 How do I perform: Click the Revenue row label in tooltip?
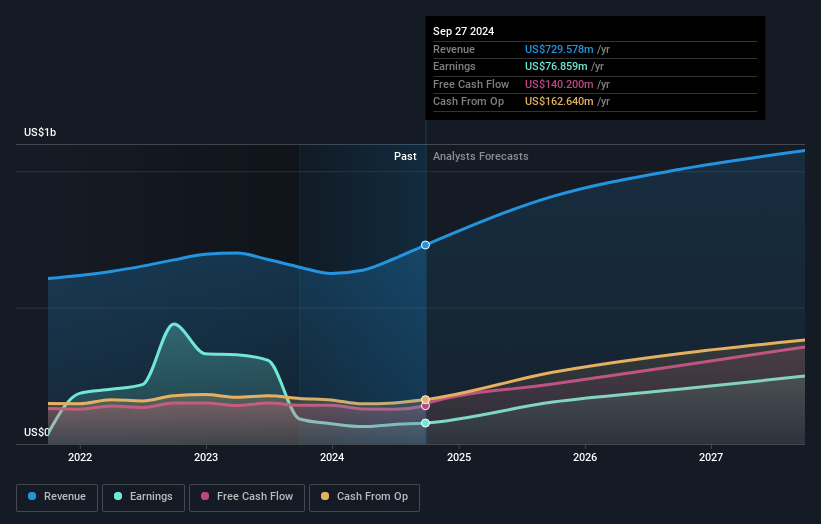coord(454,49)
